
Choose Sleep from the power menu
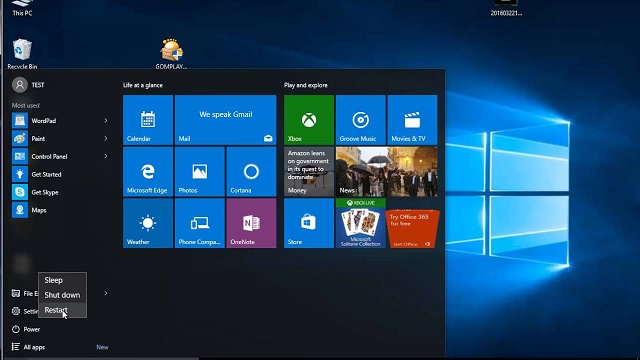62,280
